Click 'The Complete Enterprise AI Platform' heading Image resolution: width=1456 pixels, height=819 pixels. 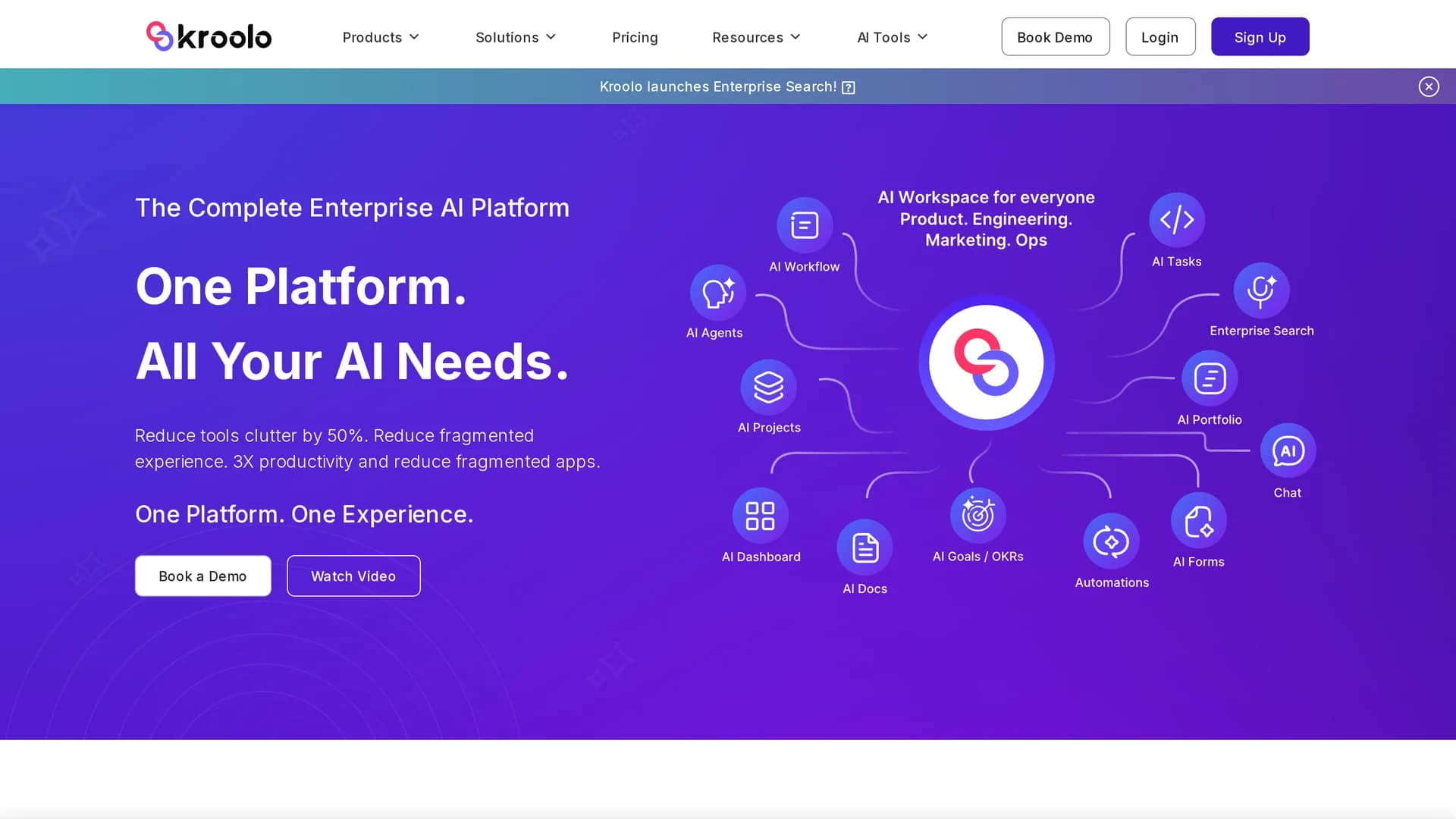[x=352, y=207]
